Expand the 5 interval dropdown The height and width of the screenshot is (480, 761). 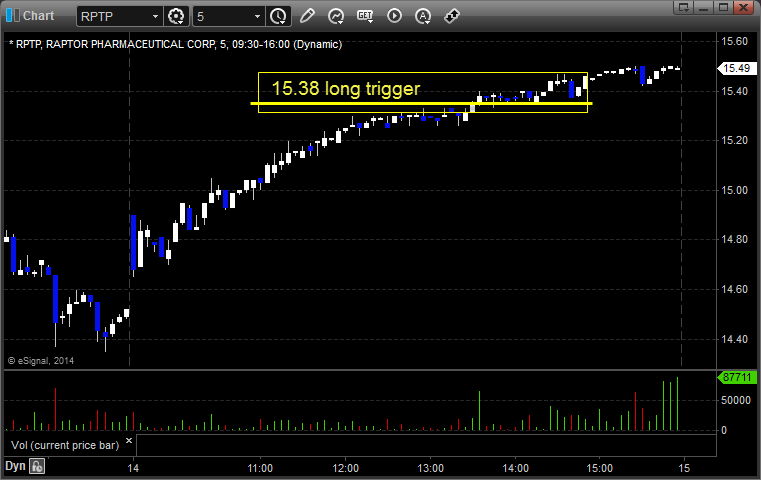(257, 17)
